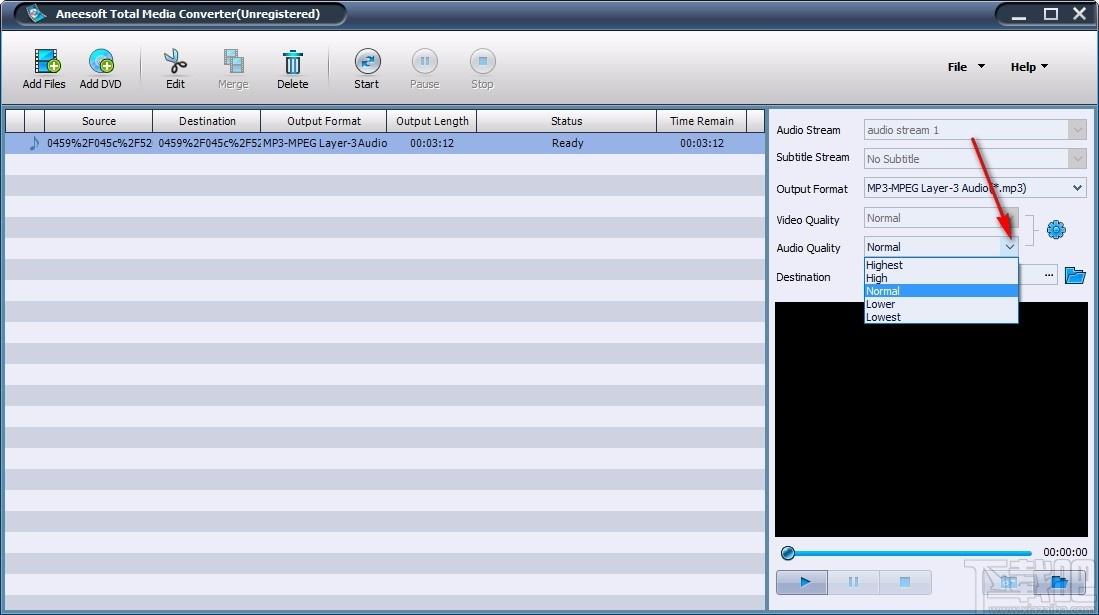The height and width of the screenshot is (615, 1099).
Task: Click the Time Remain column header
Action: click(702, 121)
